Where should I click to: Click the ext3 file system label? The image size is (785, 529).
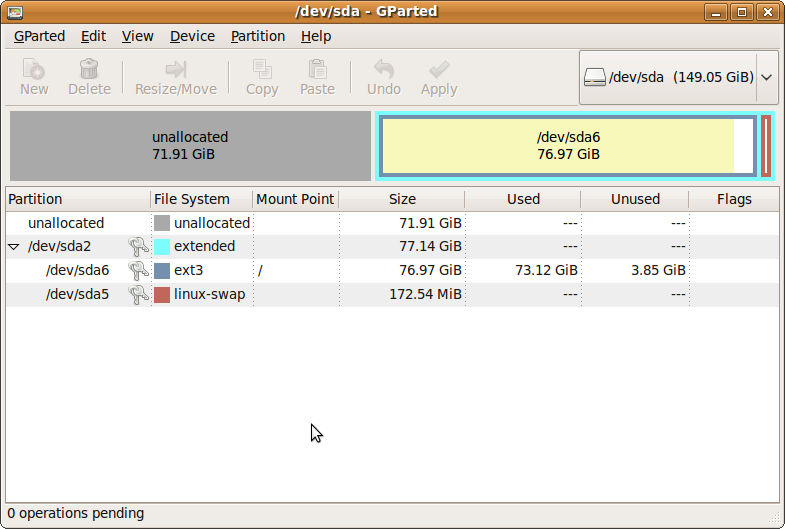(x=188, y=271)
